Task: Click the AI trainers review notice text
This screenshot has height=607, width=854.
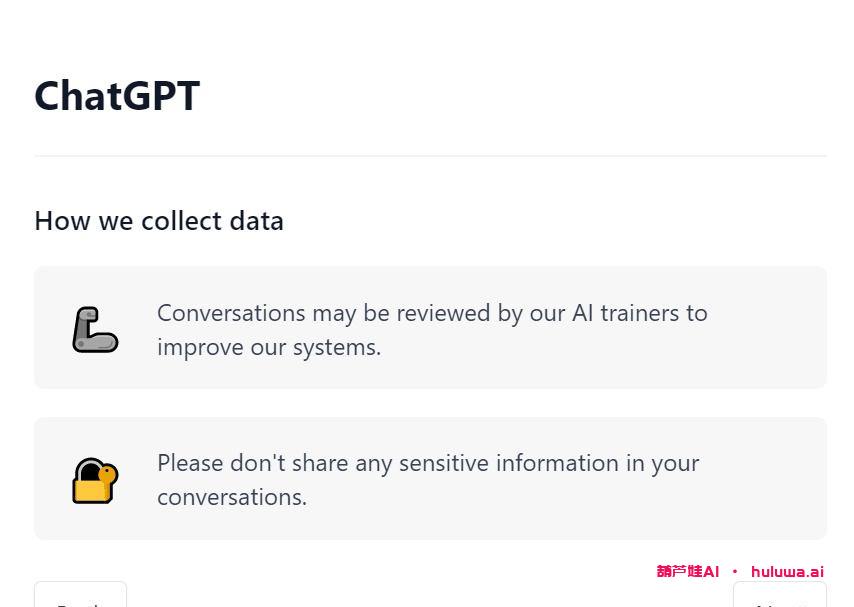Action: point(432,329)
